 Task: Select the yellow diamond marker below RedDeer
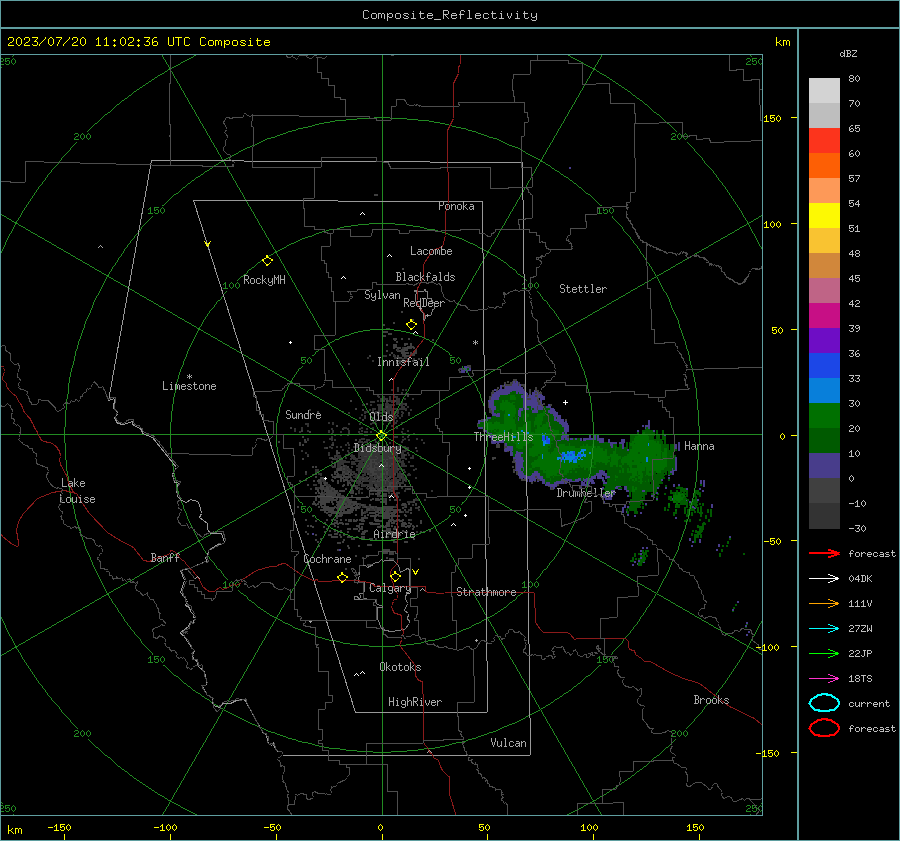click(411, 324)
